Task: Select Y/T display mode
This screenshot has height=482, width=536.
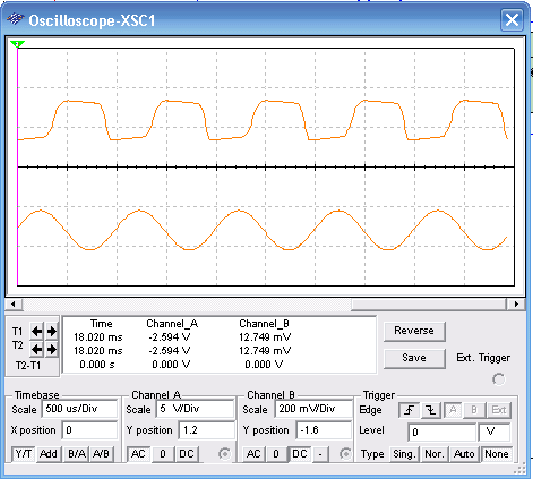Action: [23, 454]
